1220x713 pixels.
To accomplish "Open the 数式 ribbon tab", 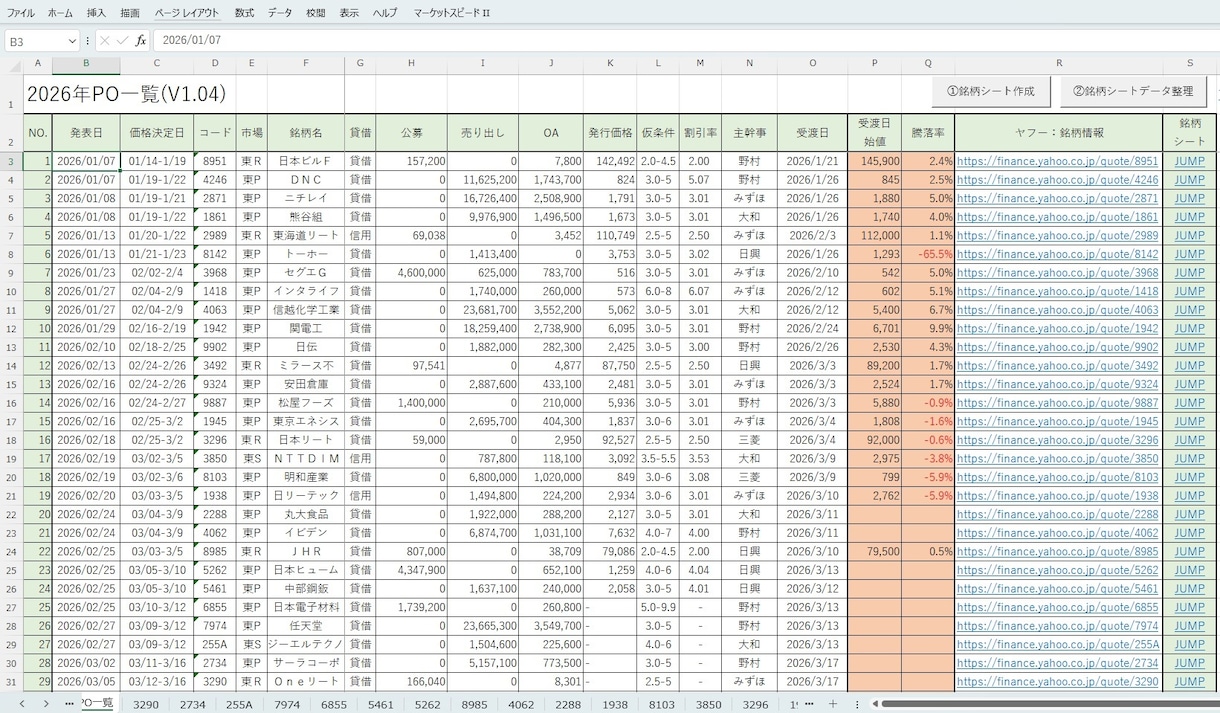I will (244, 13).
